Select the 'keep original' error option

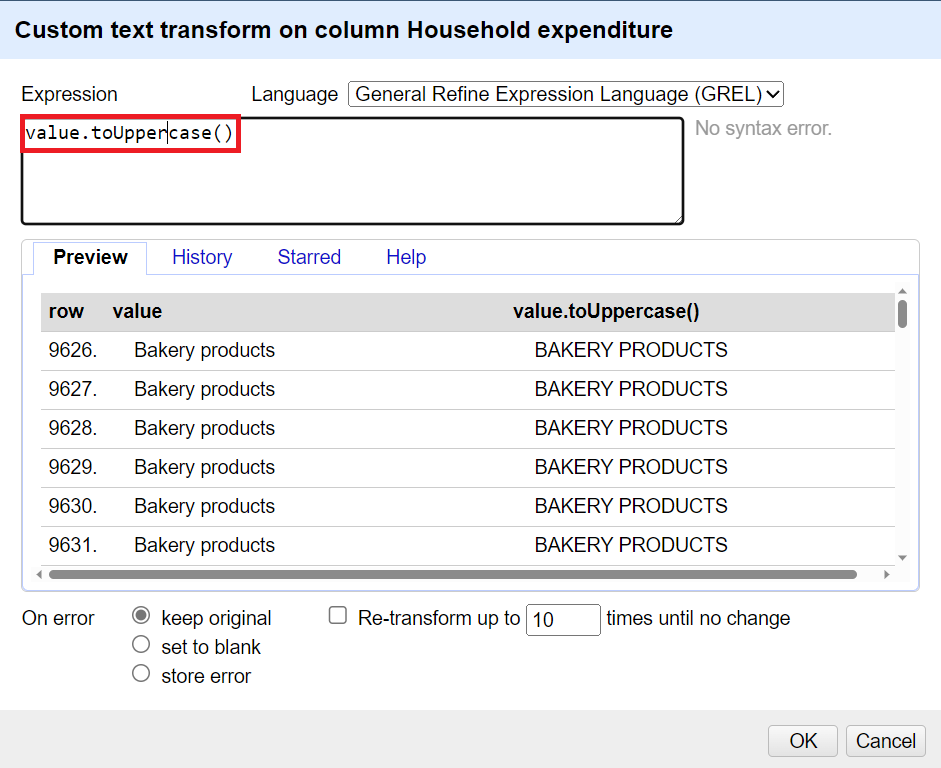[141, 617]
